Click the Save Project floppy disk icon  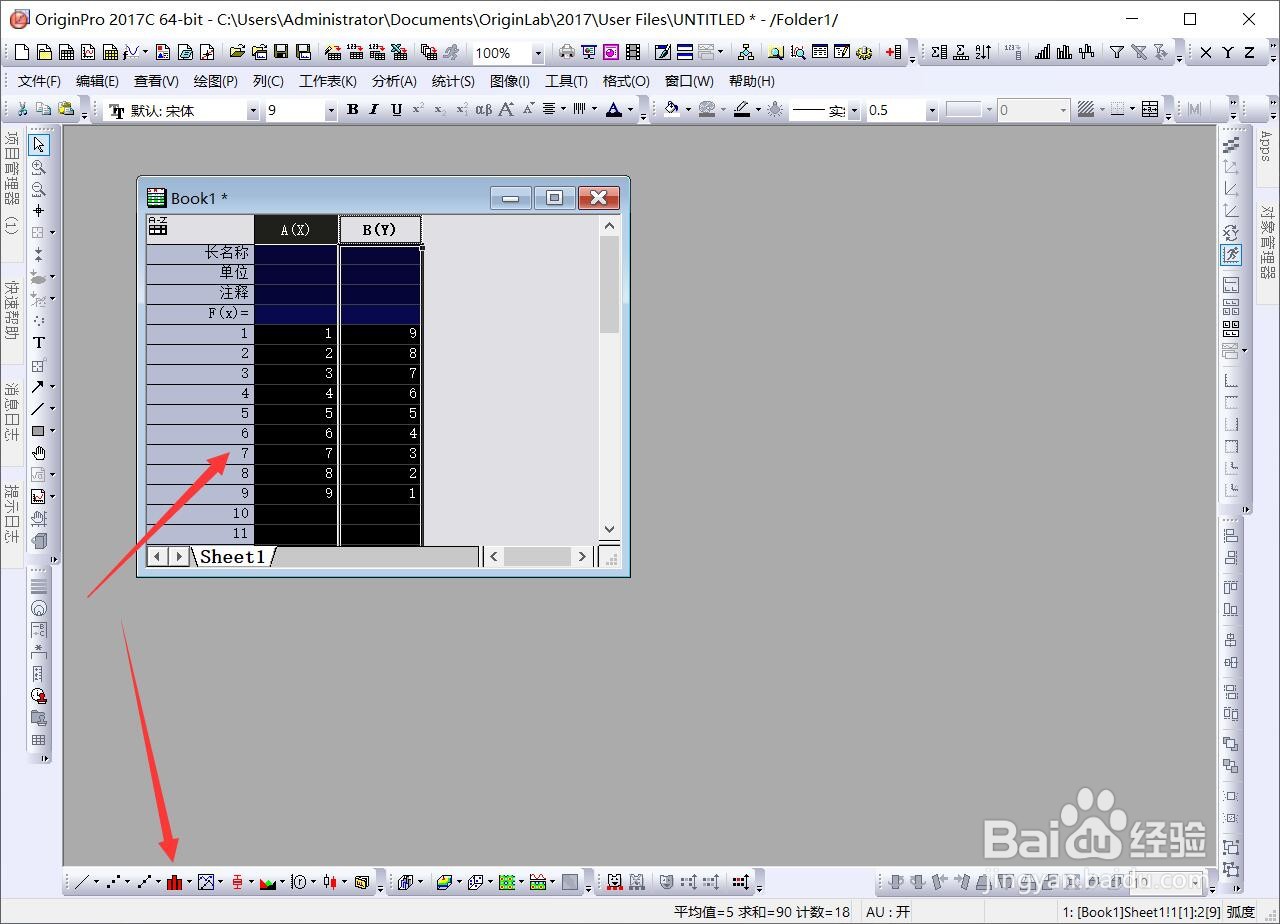coord(281,52)
